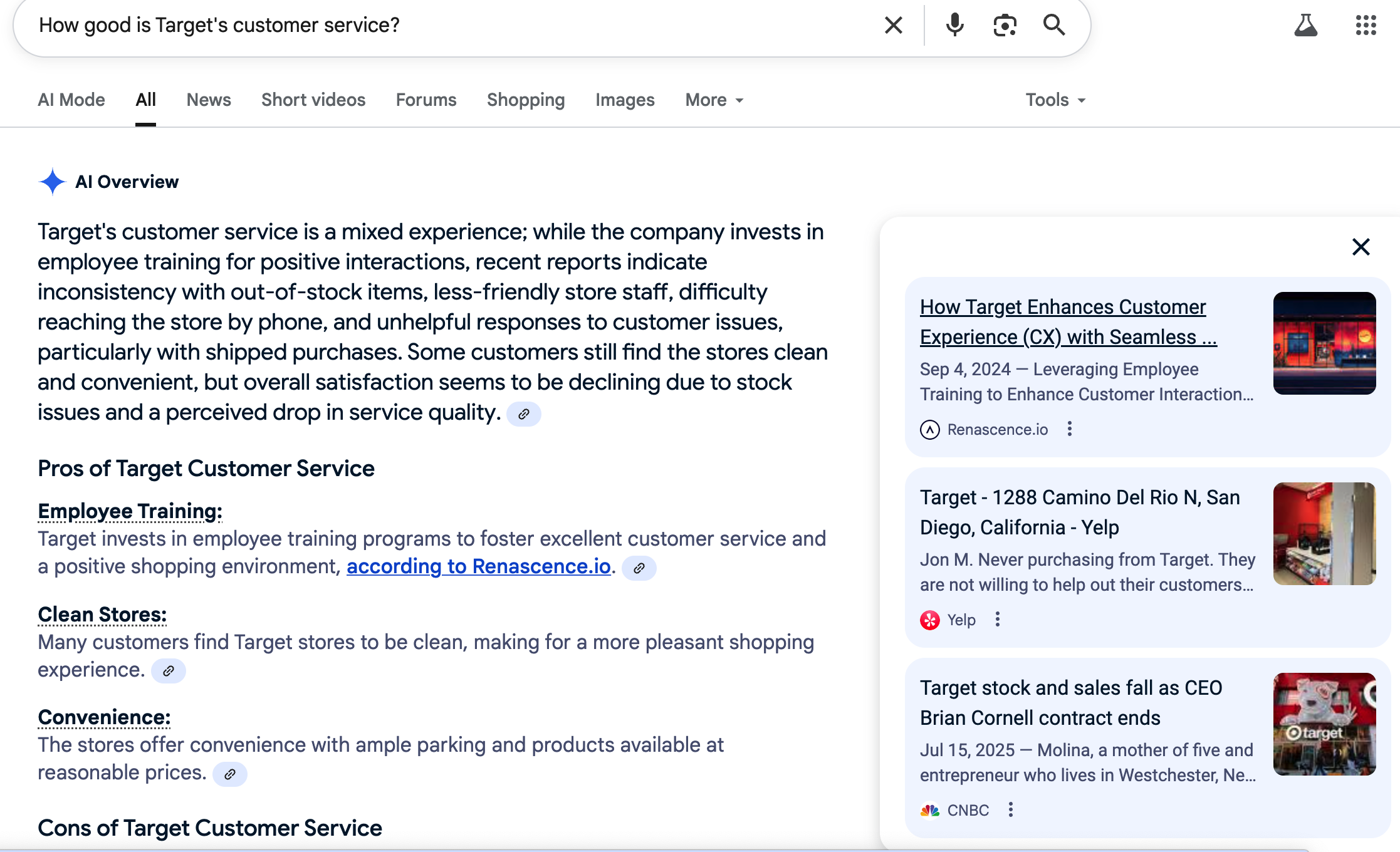Click the CNBC source name

[968, 811]
